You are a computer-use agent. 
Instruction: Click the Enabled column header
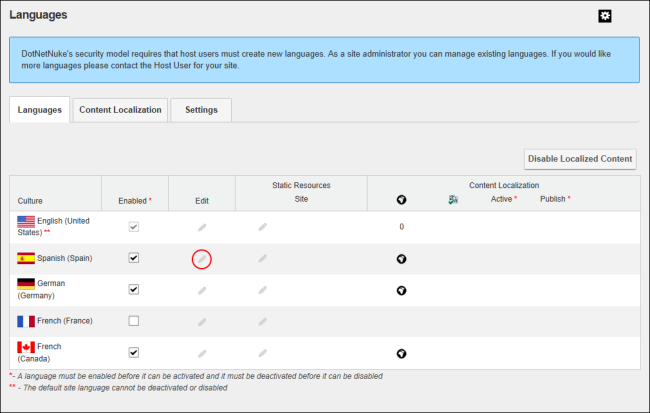(x=135, y=201)
